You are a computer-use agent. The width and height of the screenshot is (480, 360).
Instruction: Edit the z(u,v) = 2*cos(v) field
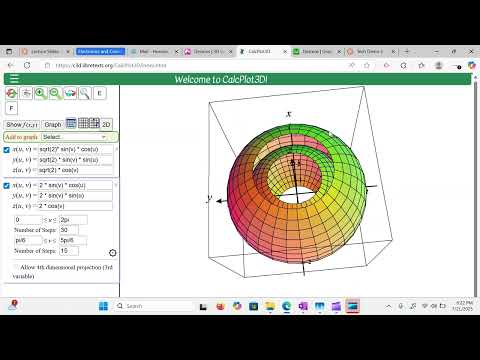pyautogui.click(x=75, y=206)
